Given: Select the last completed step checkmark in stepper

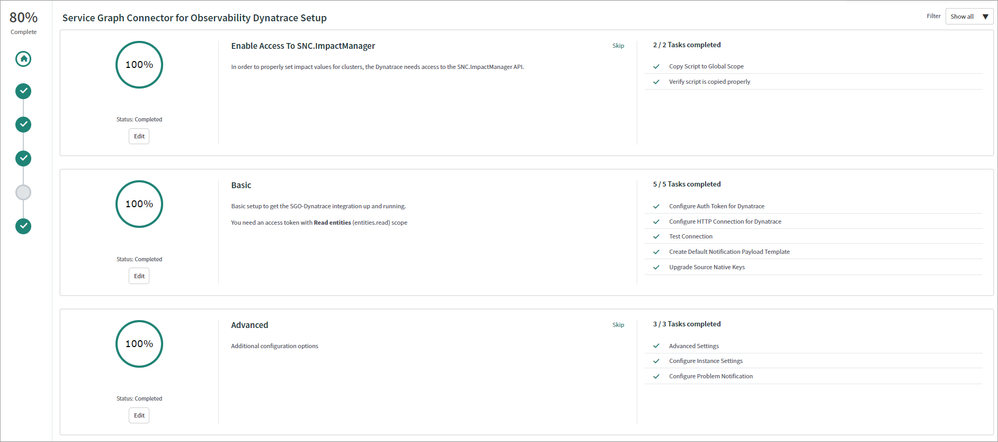Looking at the screenshot, I should click(x=24, y=226).
